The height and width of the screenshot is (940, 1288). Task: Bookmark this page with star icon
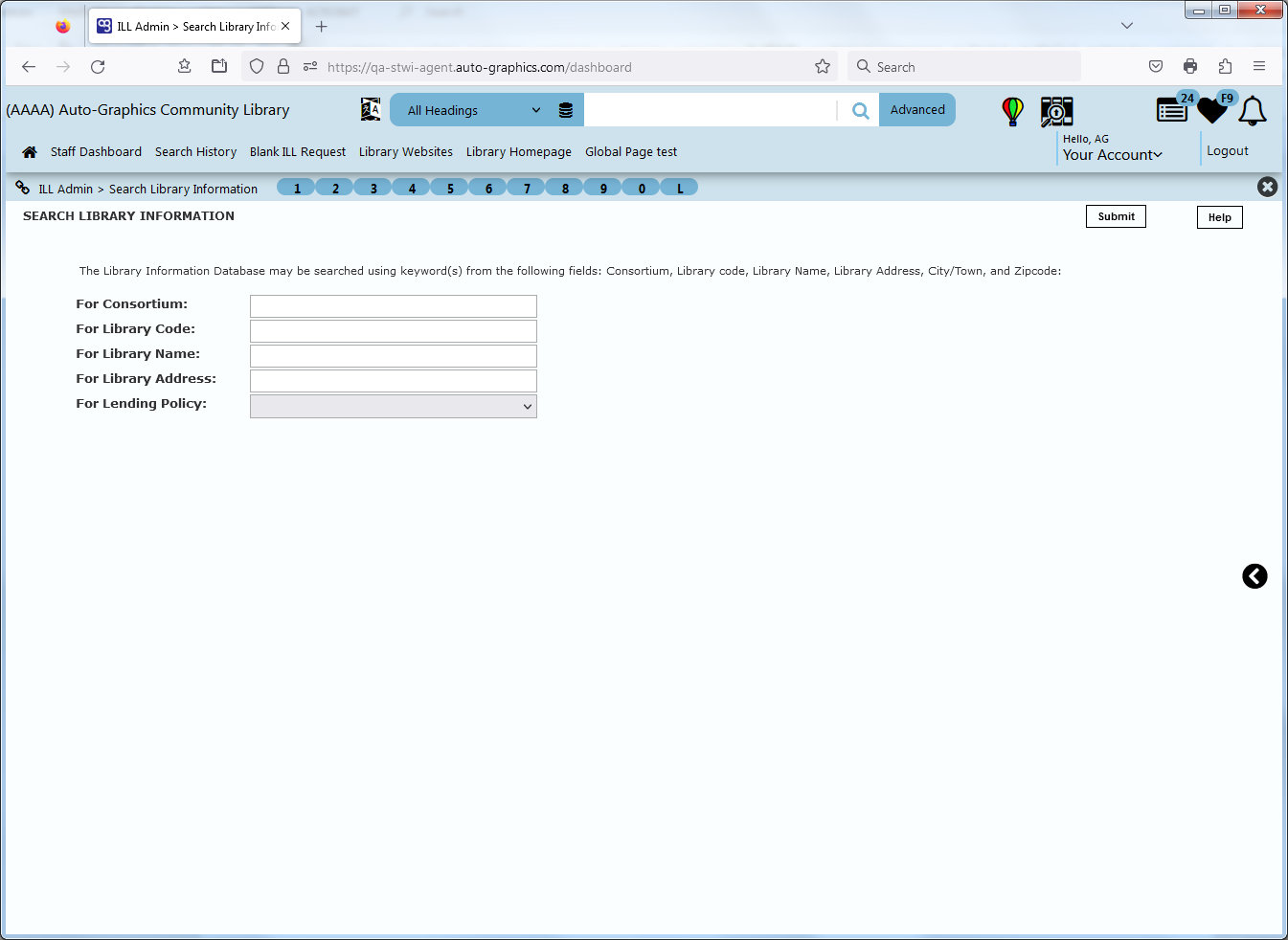(x=823, y=67)
